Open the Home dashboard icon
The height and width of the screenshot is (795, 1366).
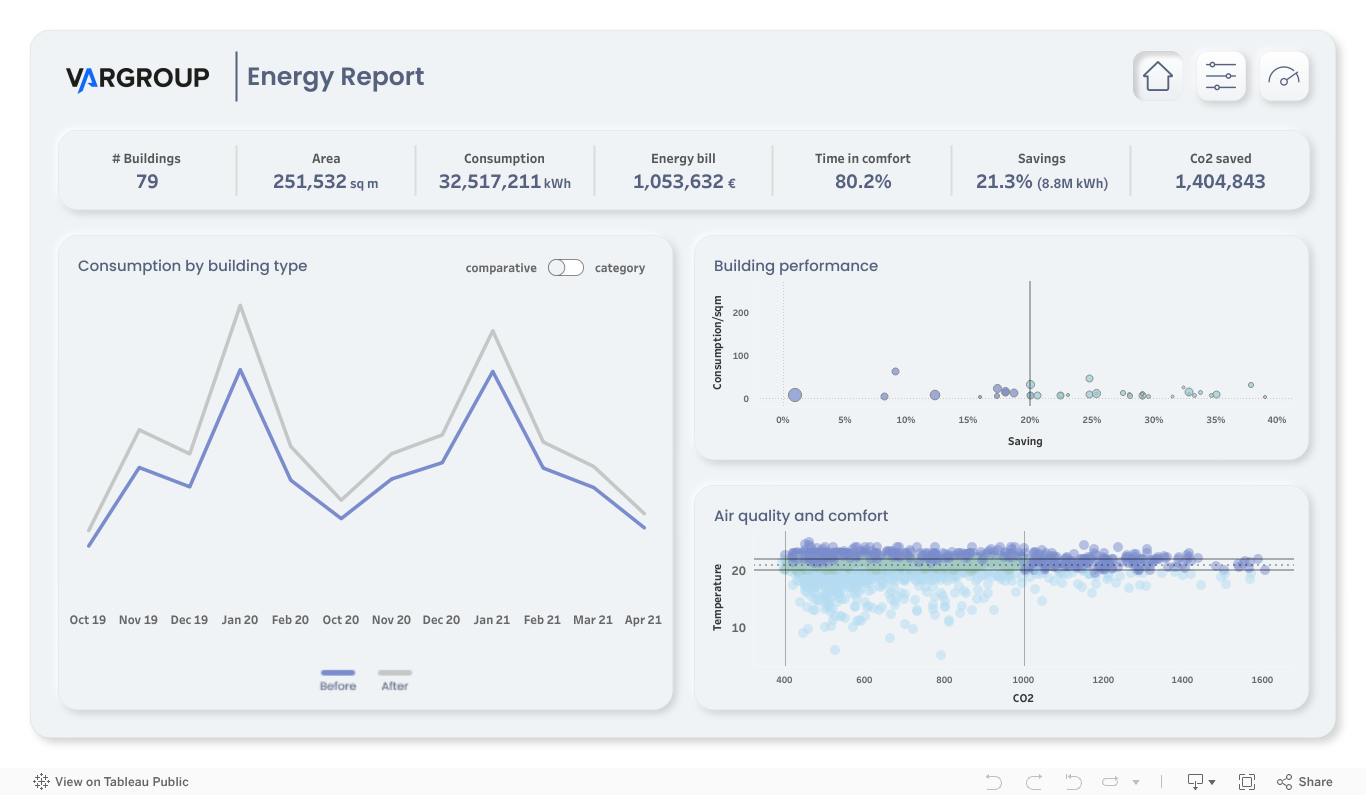tap(1158, 76)
